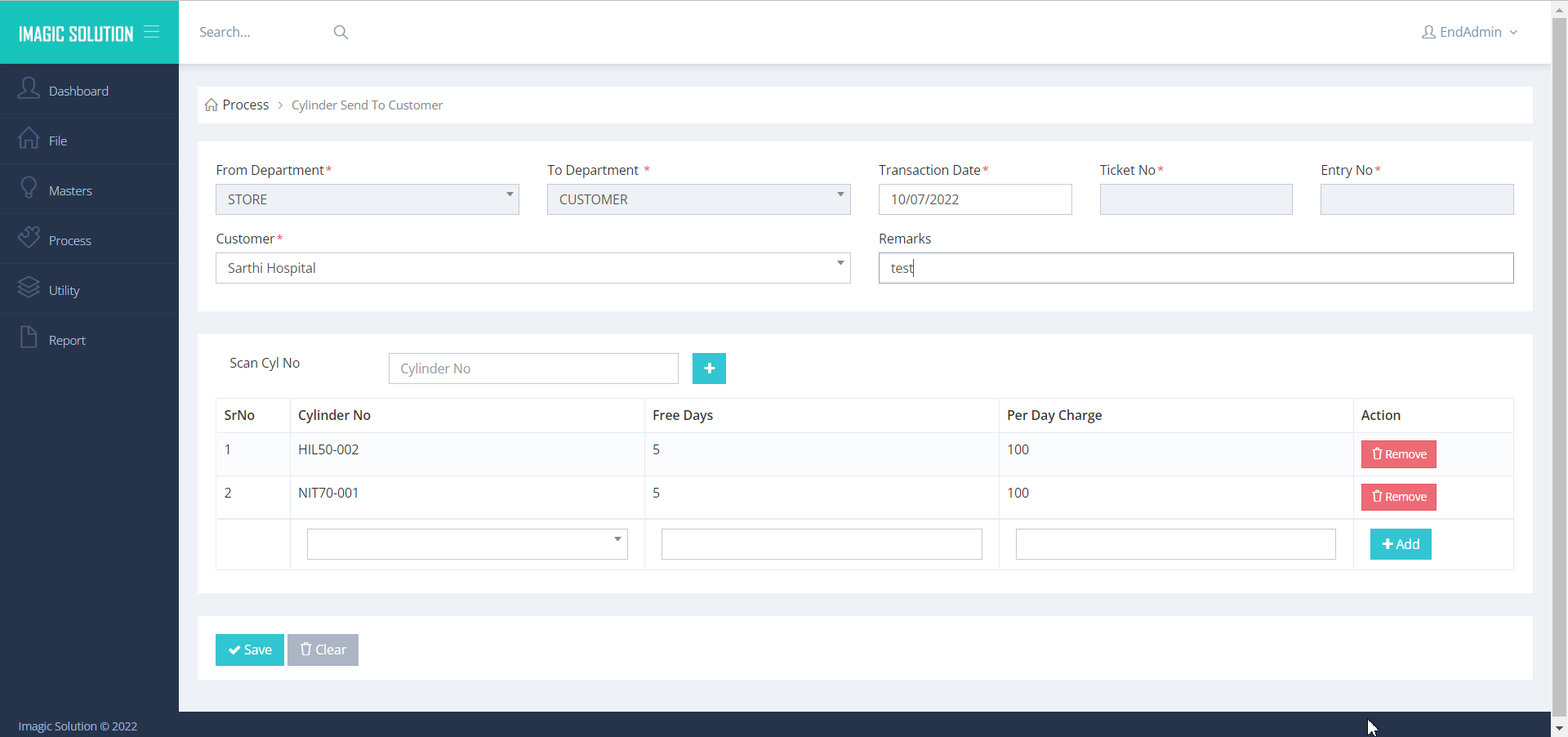This screenshot has height=737, width=1568.
Task: Toggle the sidebar hamburger menu icon
Action: pos(152,32)
